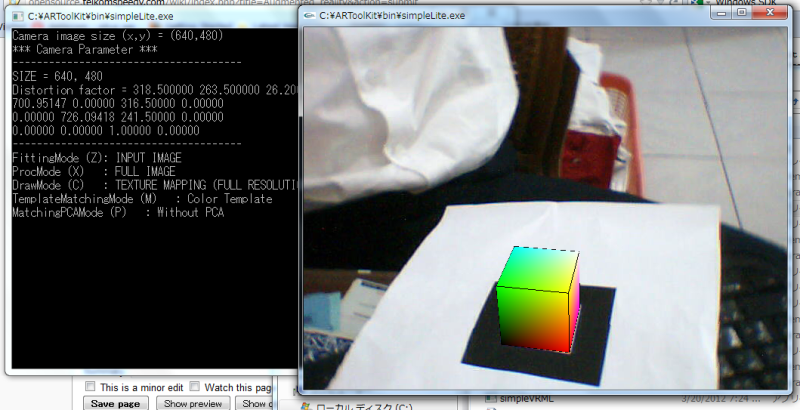Click the simpleVRML file icon
Screen dimensions: 800x410
(x=491, y=399)
